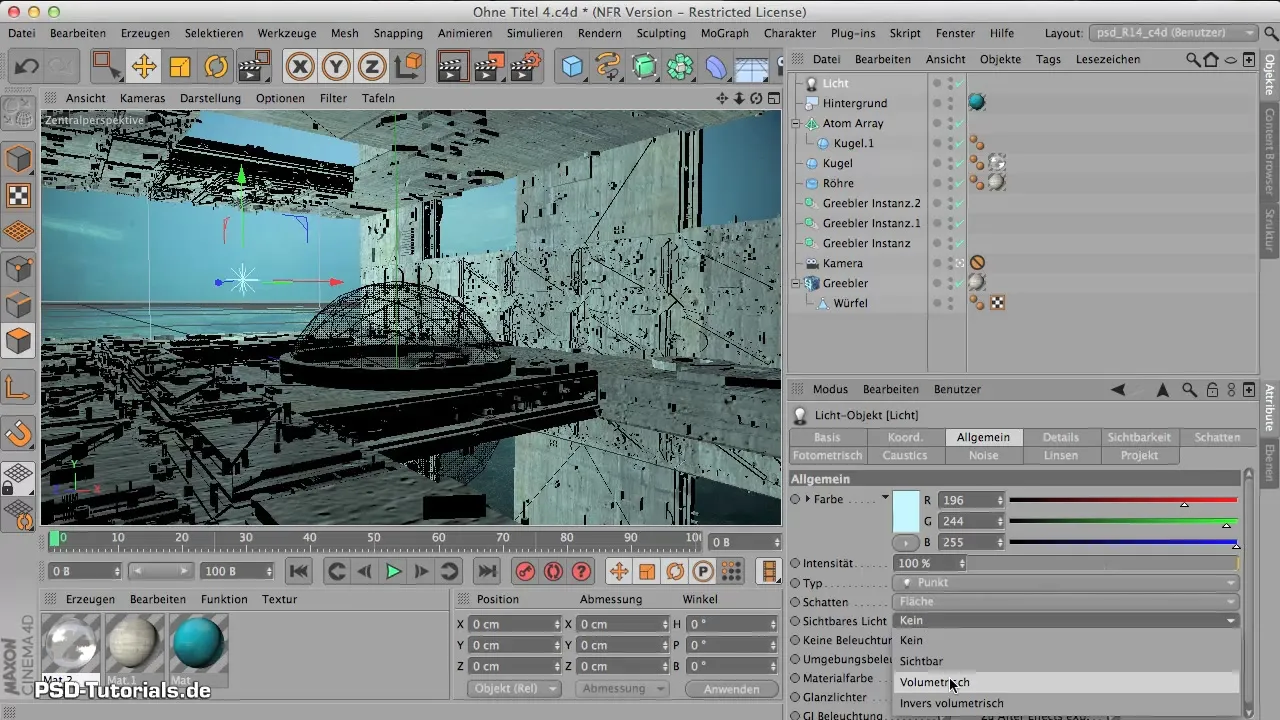Click the world coordinate system icon
The image size is (1280, 720).
coord(409,67)
